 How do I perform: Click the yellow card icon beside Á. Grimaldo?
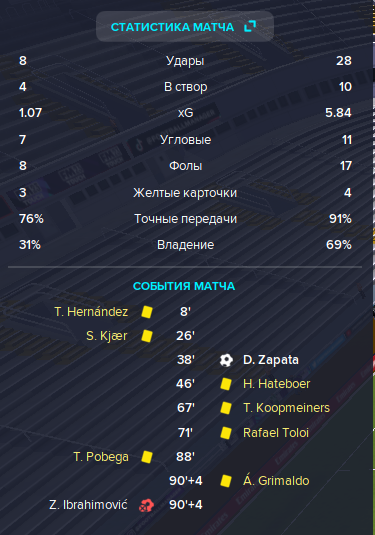coord(226,481)
